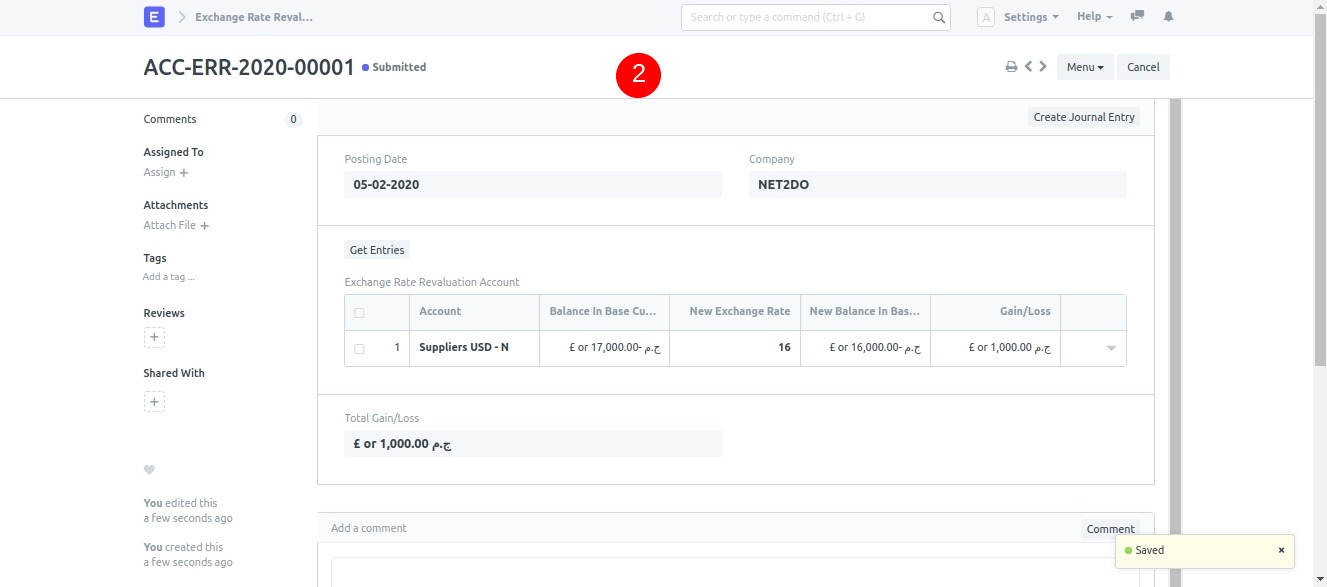Screen dimensions: 1327x587
Task: Click the Cancel button
Action: pos(1143,67)
